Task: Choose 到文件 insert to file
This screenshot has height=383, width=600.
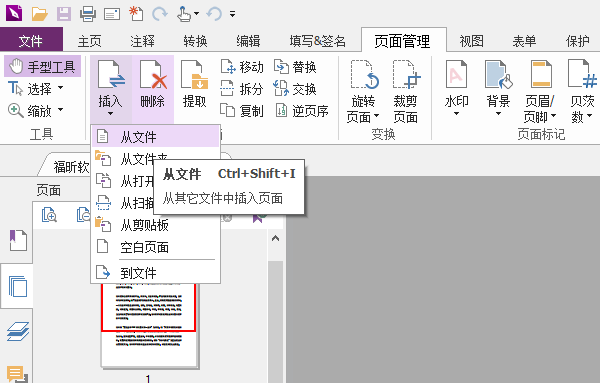Action: (156, 273)
